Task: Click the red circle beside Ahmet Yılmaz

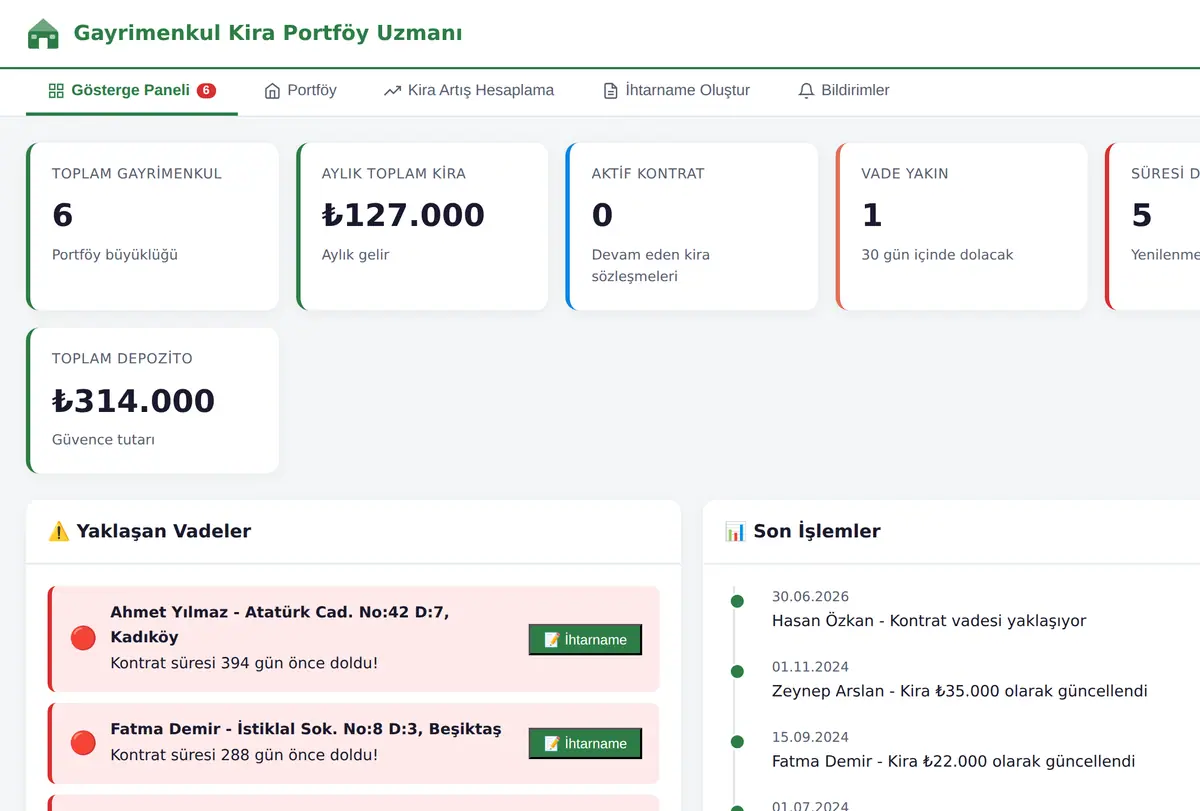Action: [x=83, y=638]
